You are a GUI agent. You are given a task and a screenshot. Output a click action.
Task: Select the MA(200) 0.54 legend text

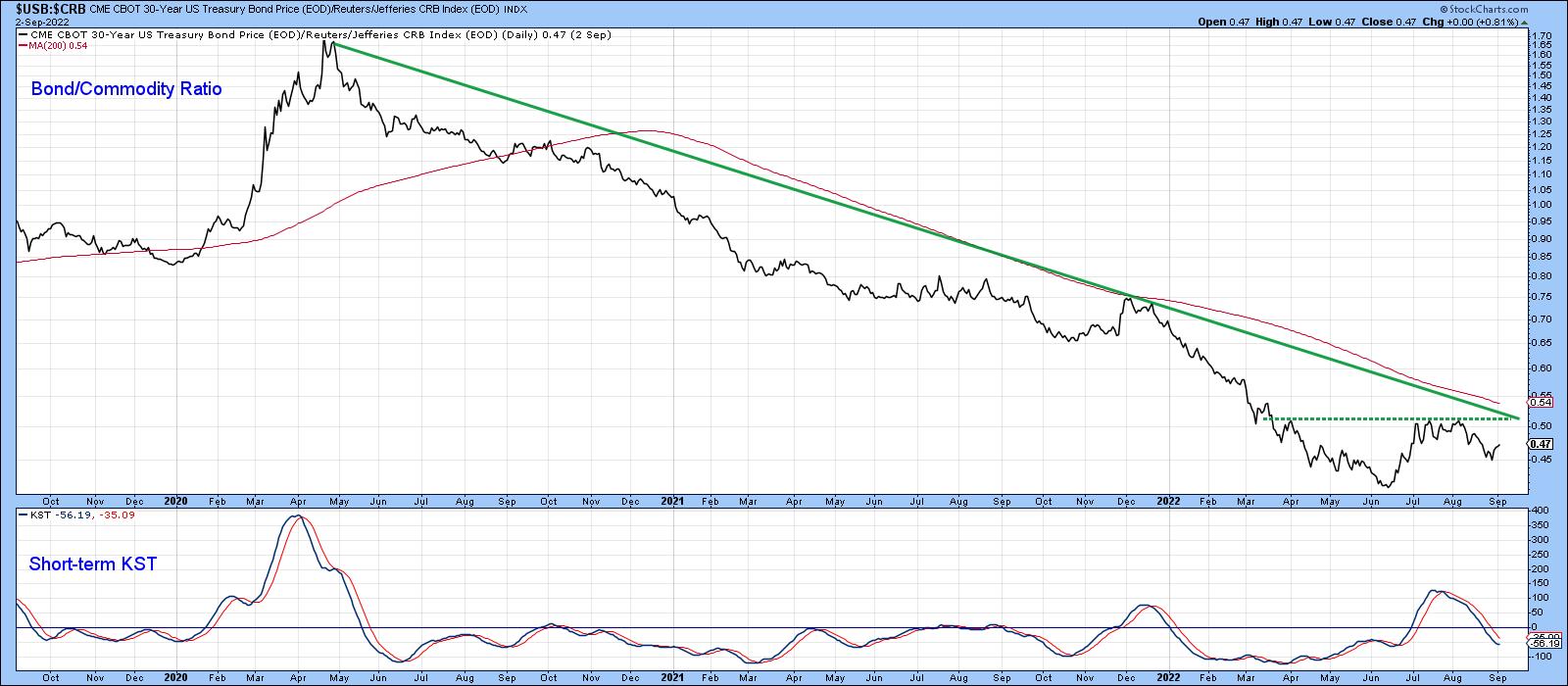pyautogui.click(x=57, y=46)
